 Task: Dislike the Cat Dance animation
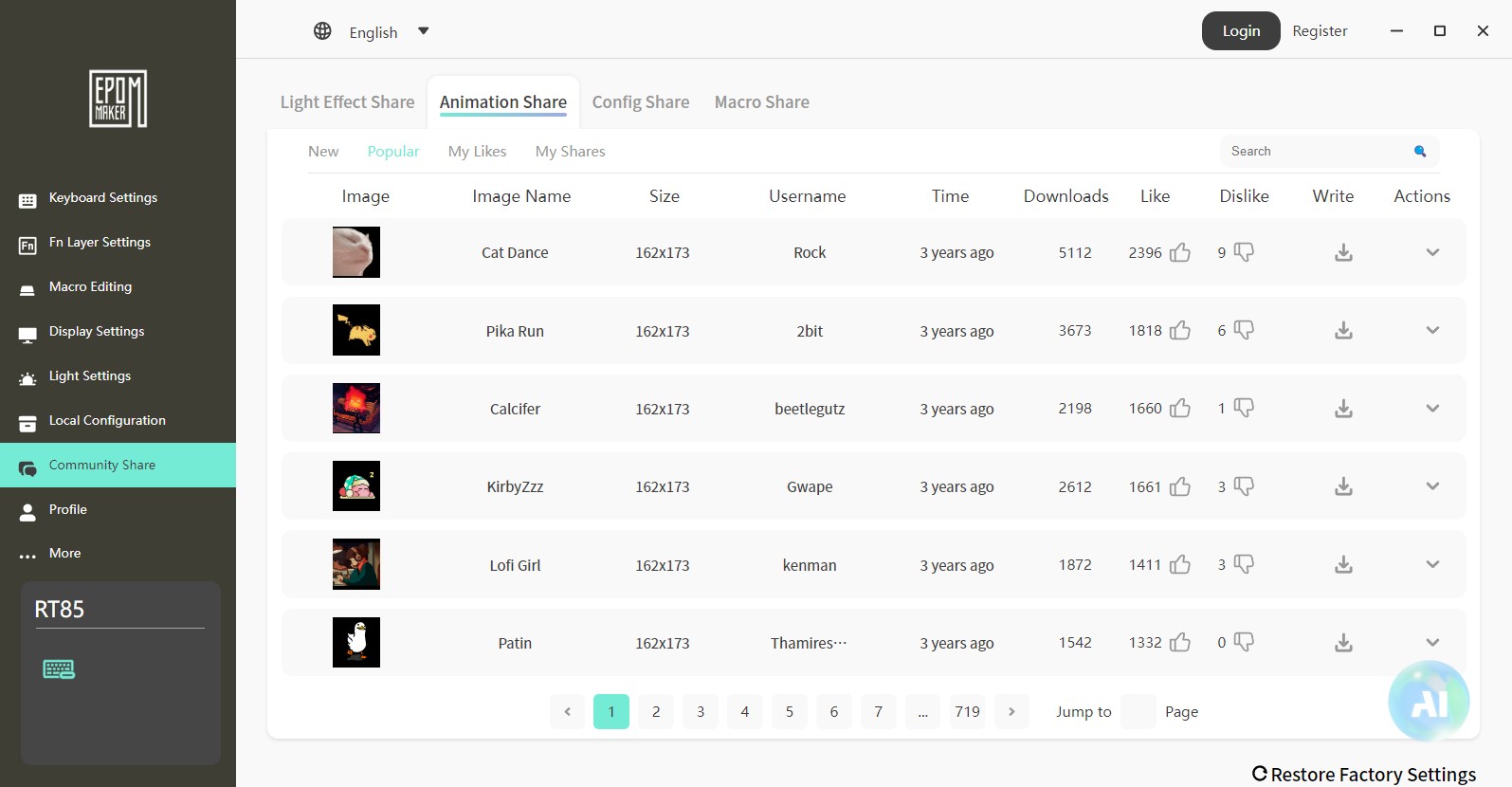(1244, 252)
